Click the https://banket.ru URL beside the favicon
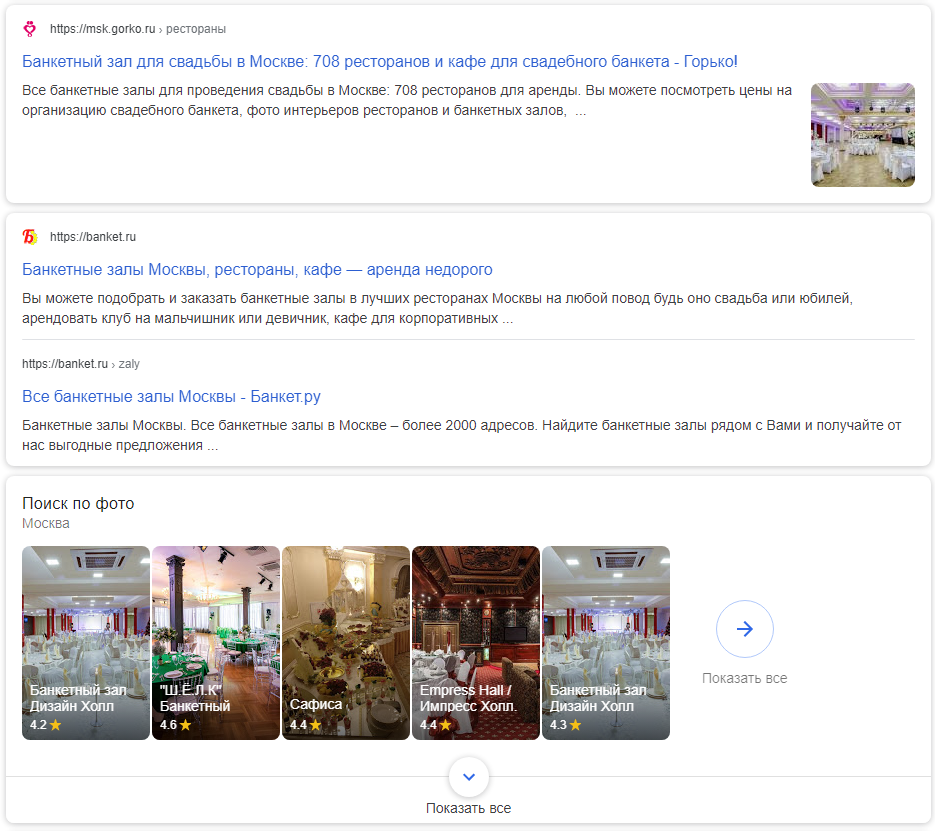The height and width of the screenshot is (831, 935). (93, 237)
